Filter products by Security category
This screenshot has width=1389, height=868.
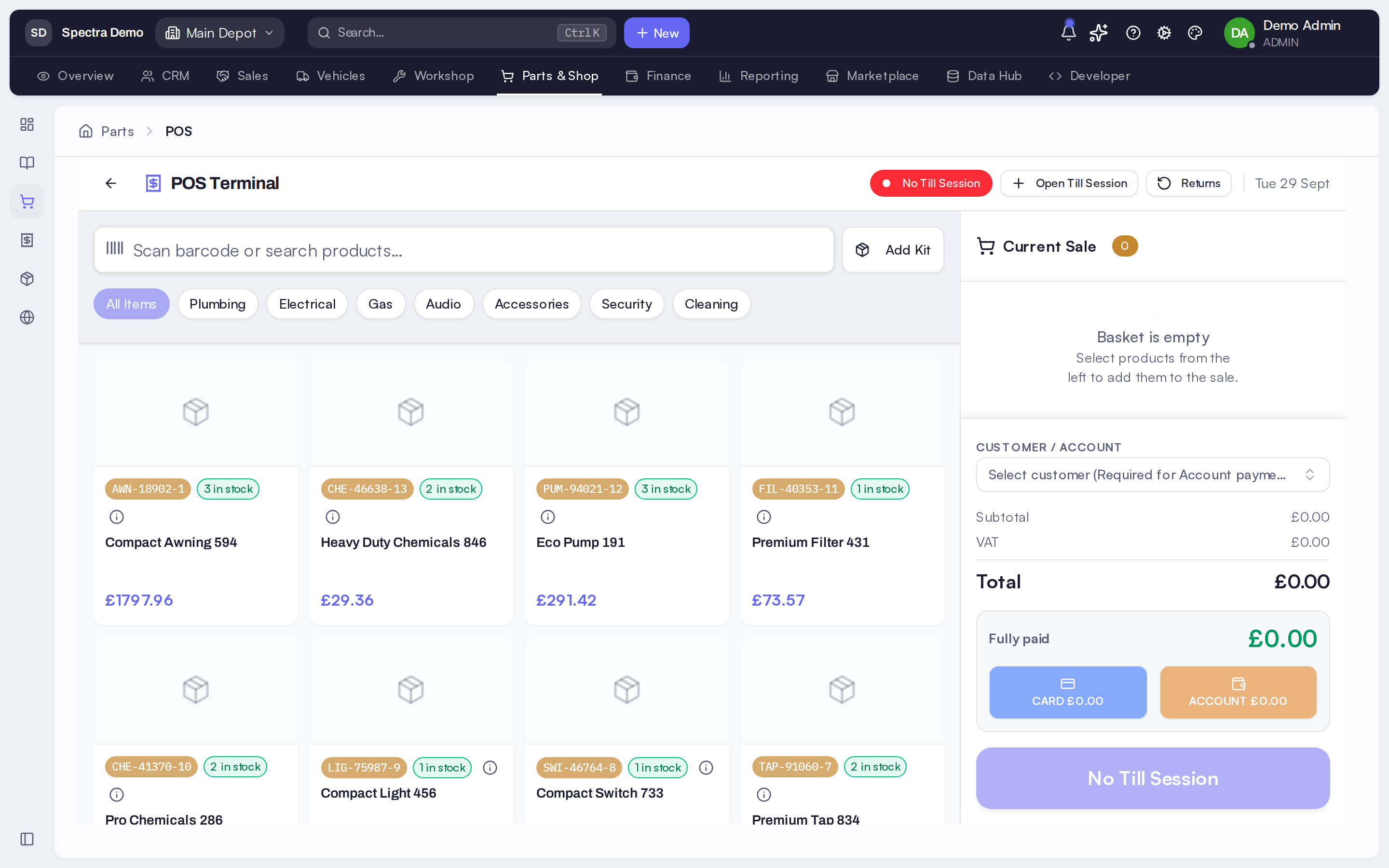pos(626,304)
